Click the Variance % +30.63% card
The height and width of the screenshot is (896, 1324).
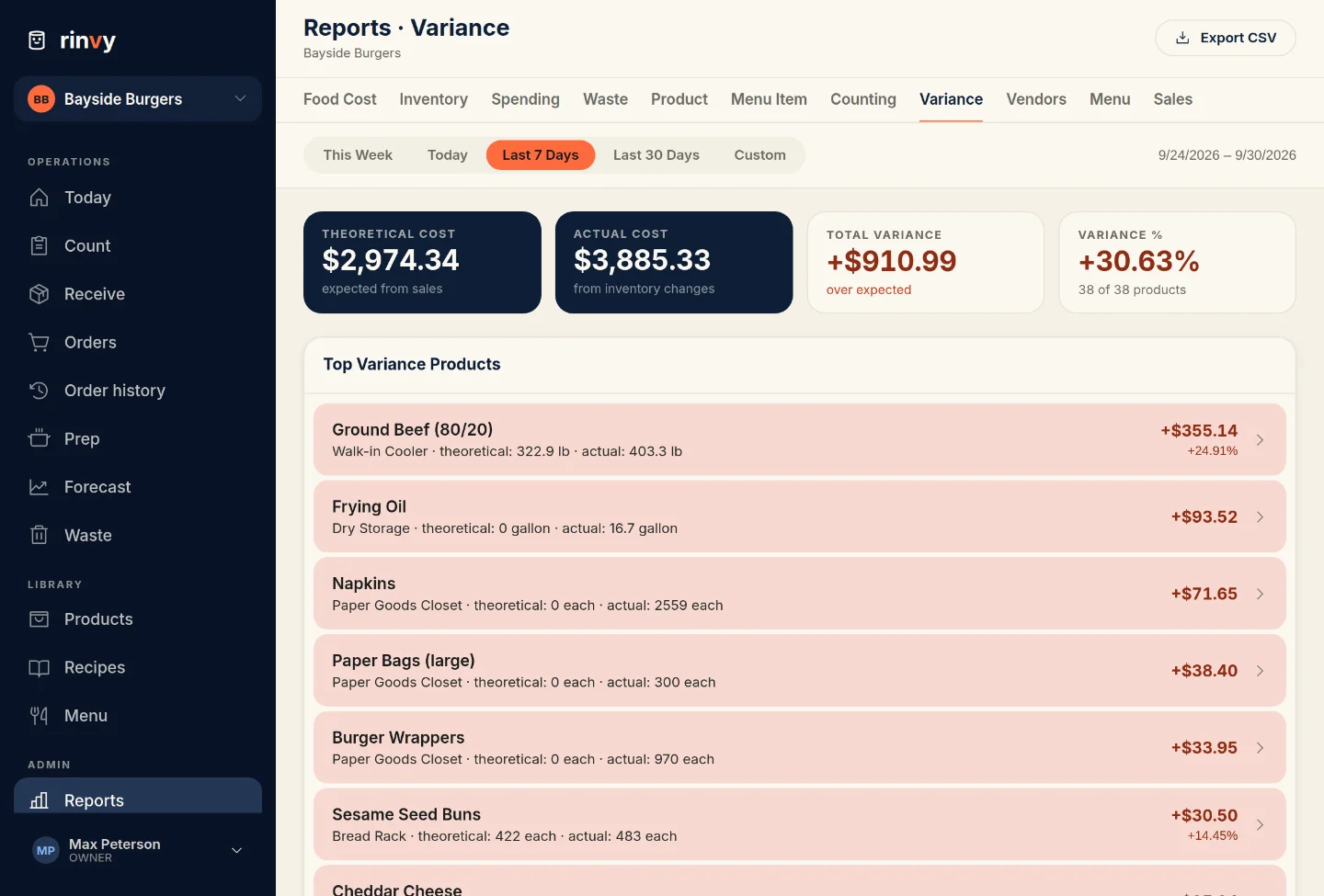click(1177, 263)
